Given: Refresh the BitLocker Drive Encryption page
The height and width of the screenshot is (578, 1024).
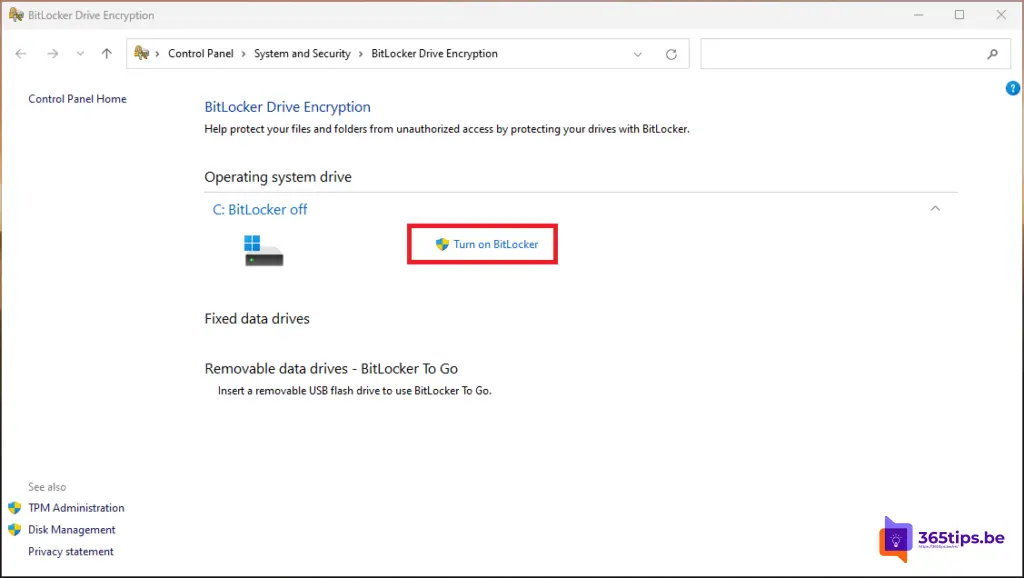Looking at the screenshot, I should click(x=671, y=54).
